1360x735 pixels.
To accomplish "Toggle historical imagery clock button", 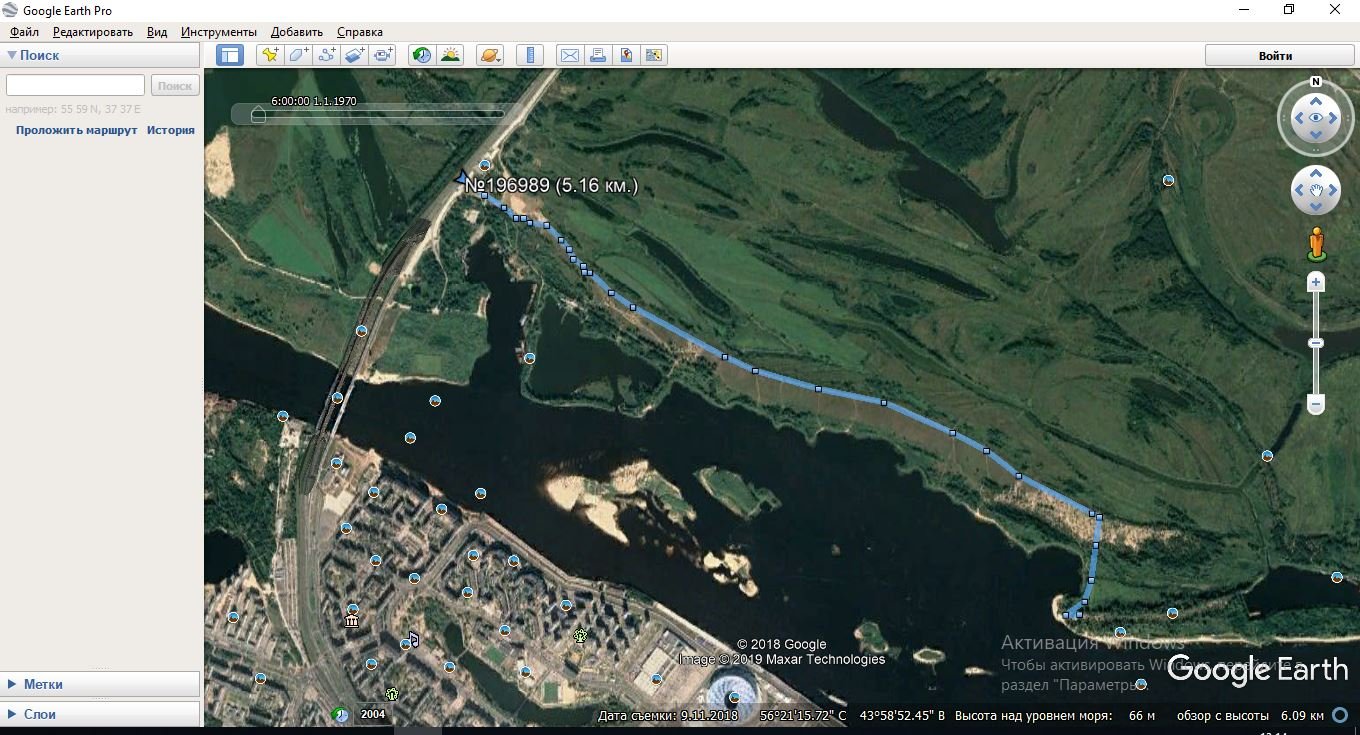I will 422,56.
